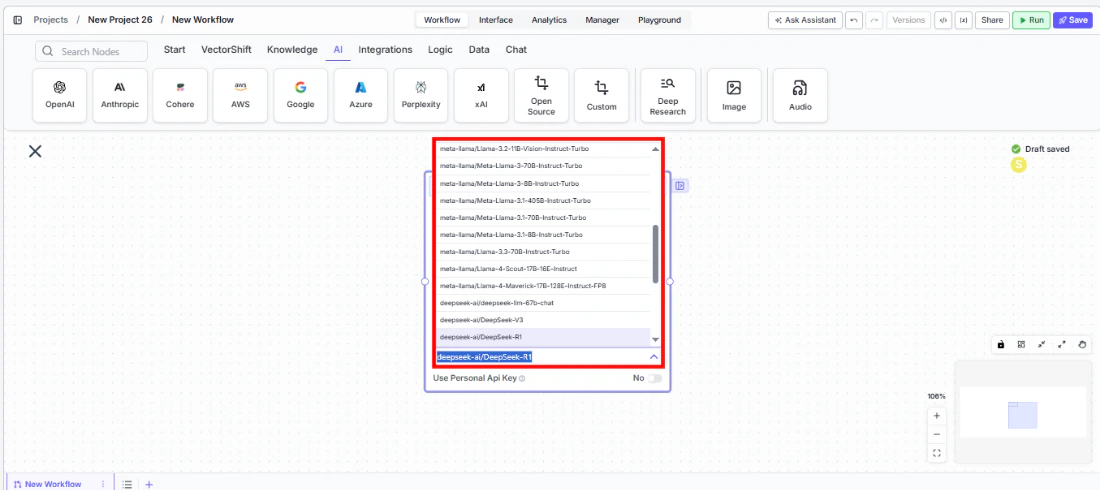
Task: Add a Cohere node
Action: click(180, 95)
